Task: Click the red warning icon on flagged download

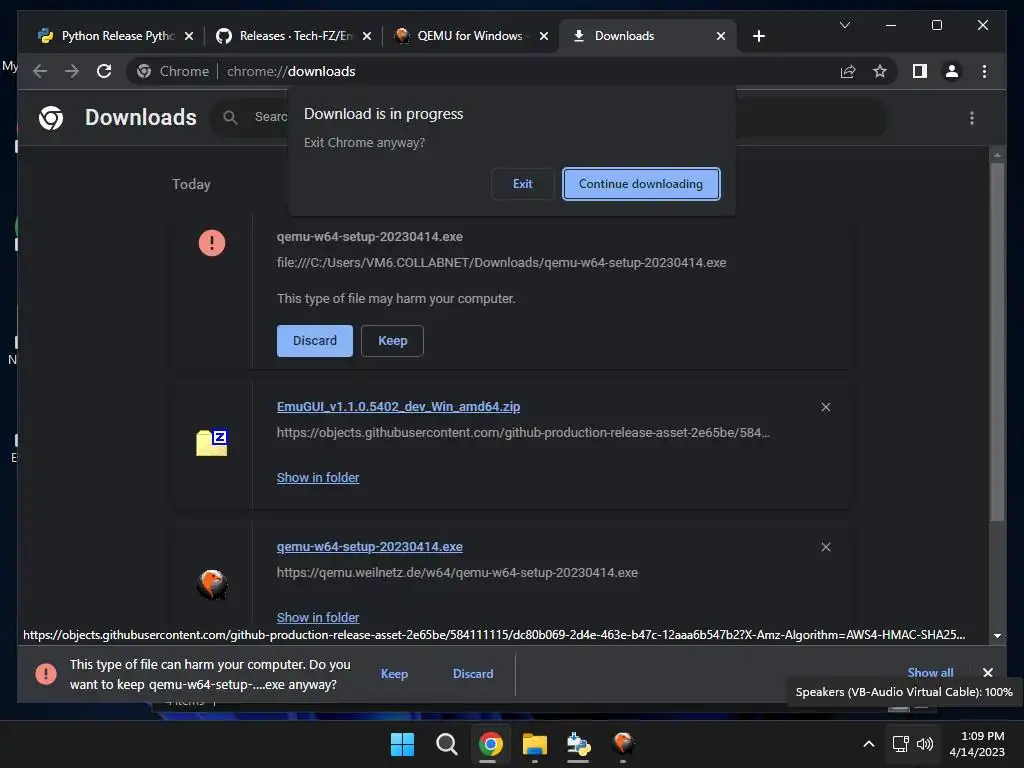Action: pos(212,243)
